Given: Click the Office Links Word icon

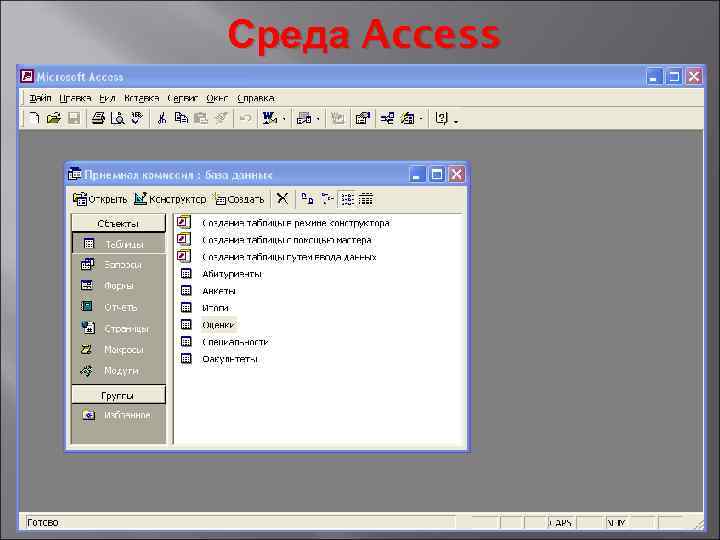Looking at the screenshot, I should point(270,118).
